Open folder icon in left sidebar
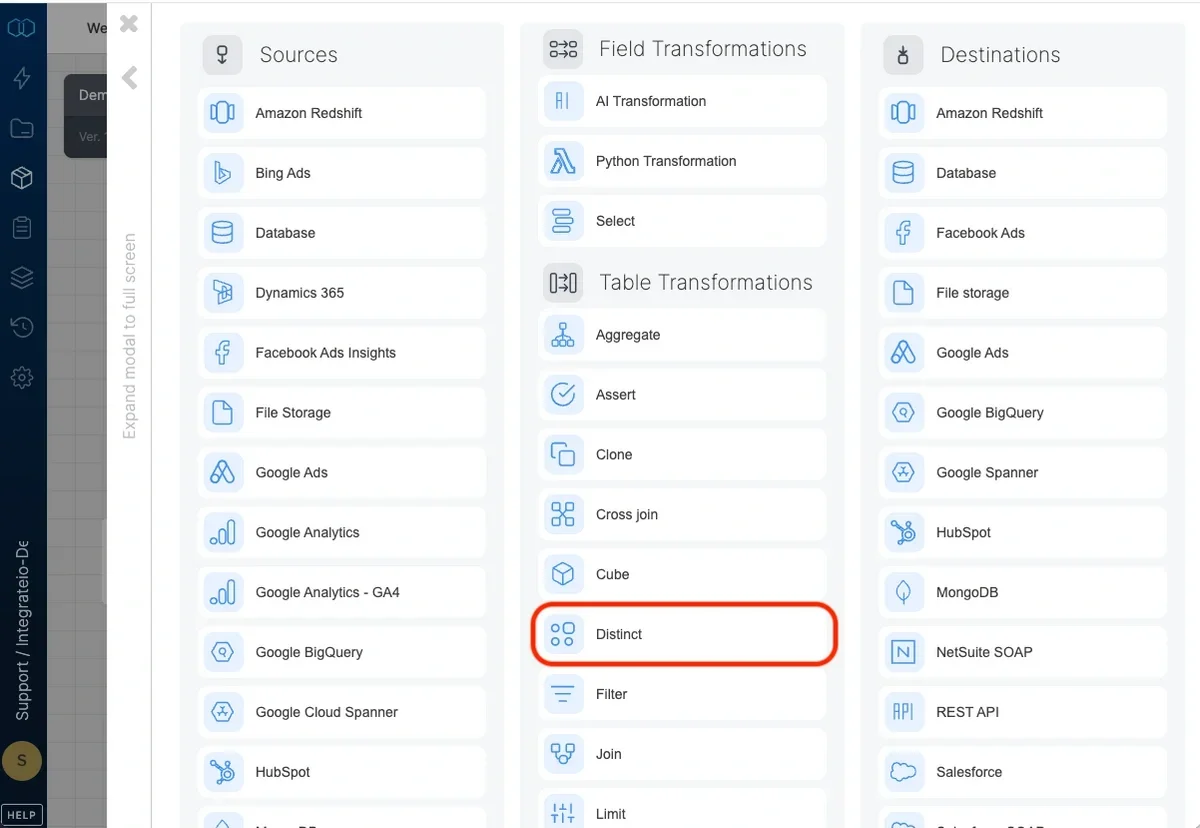This screenshot has height=828, width=1200. [x=22, y=128]
